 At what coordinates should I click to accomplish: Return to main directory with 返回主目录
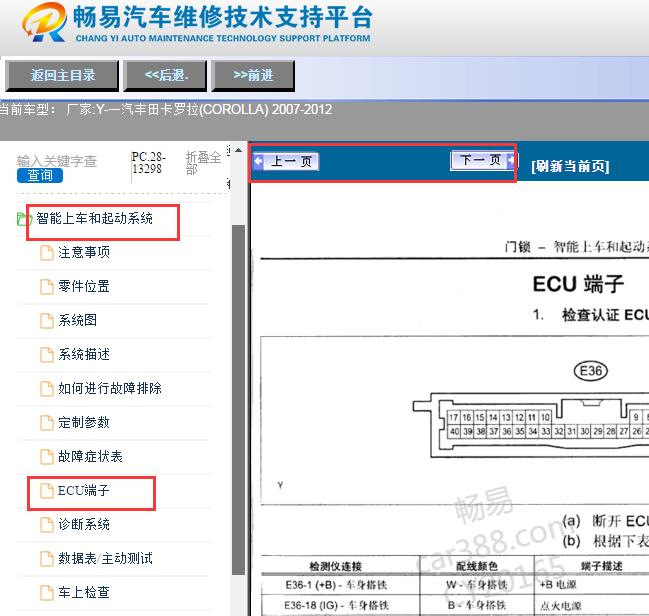point(62,75)
